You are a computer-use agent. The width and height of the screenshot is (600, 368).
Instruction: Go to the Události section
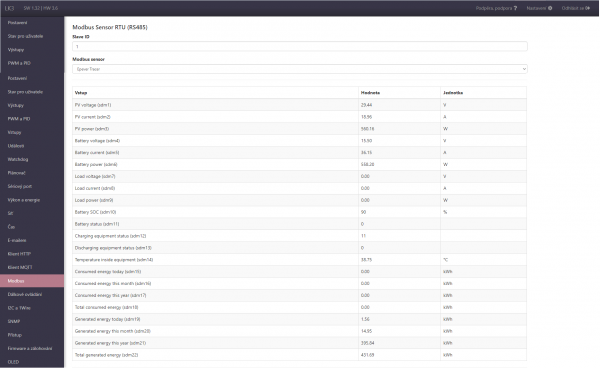(x=16, y=146)
